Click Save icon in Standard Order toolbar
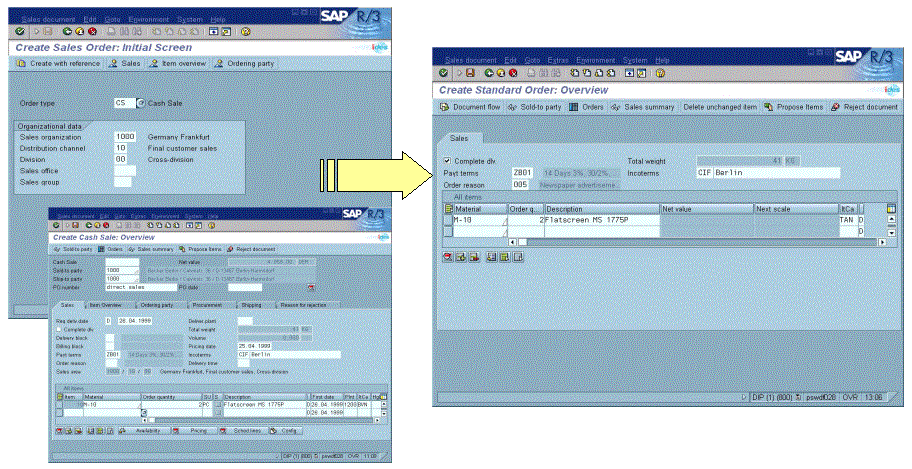This screenshot has height=469, width=912. [x=471, y=74]
